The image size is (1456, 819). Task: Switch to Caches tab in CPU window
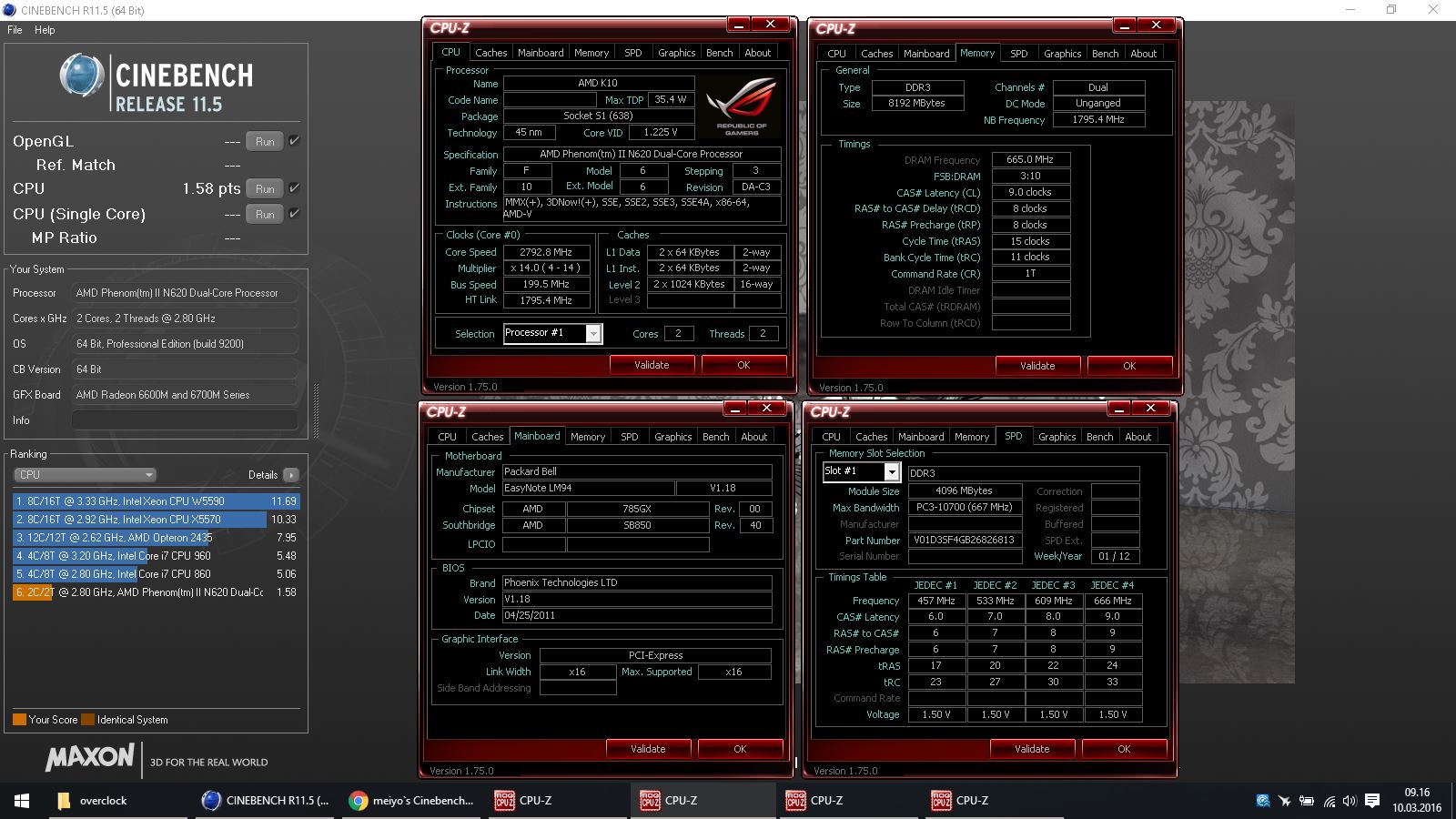tap(490, 53)
